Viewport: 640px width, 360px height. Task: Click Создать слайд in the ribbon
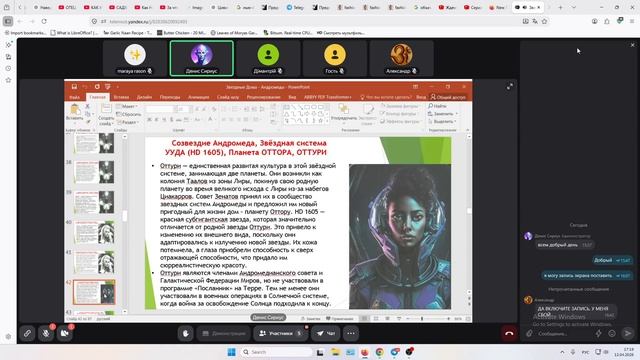pyautogui.click(x=106, y=115)
